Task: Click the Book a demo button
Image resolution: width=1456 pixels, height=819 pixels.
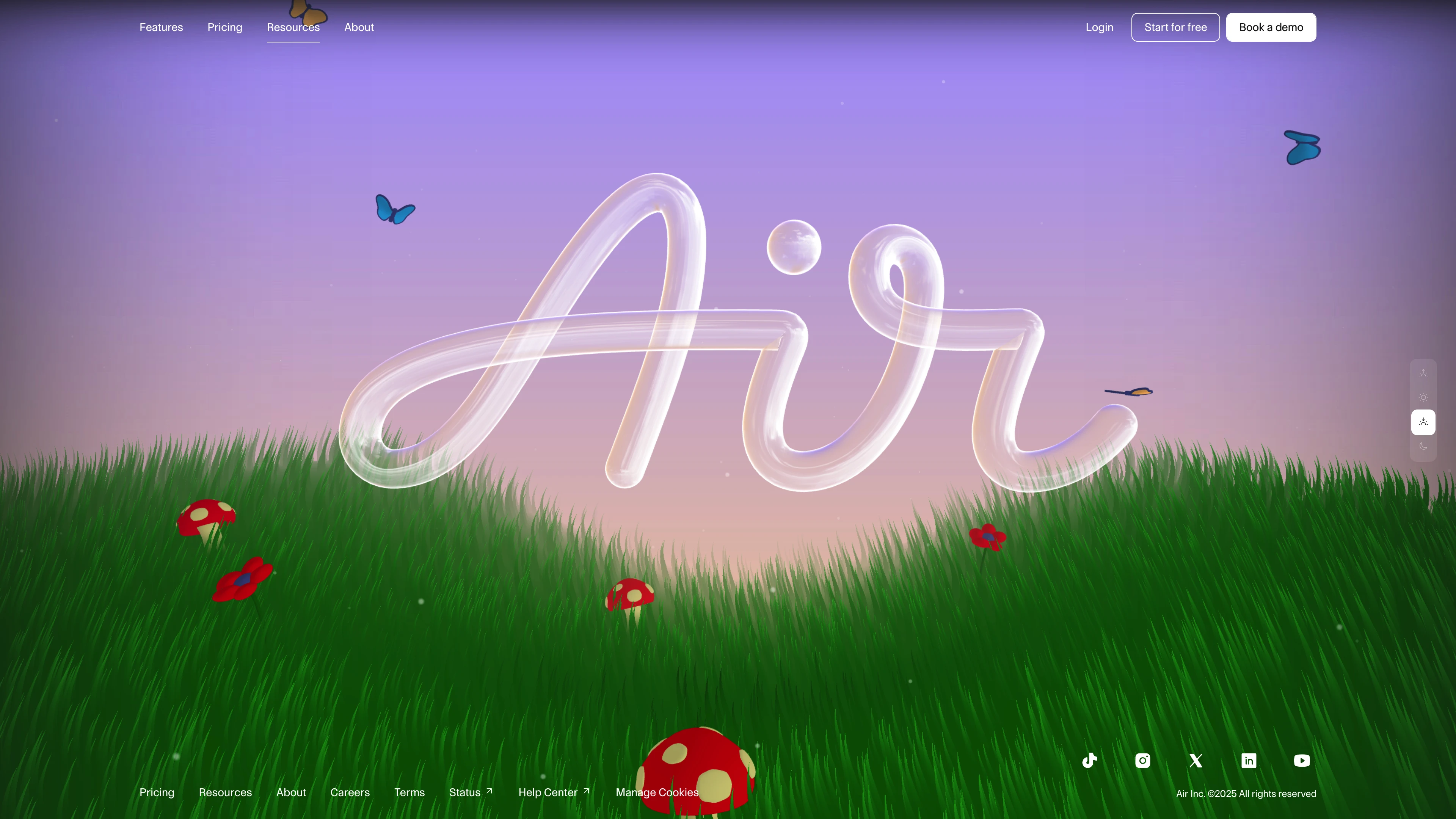Action: point(1271,27)
